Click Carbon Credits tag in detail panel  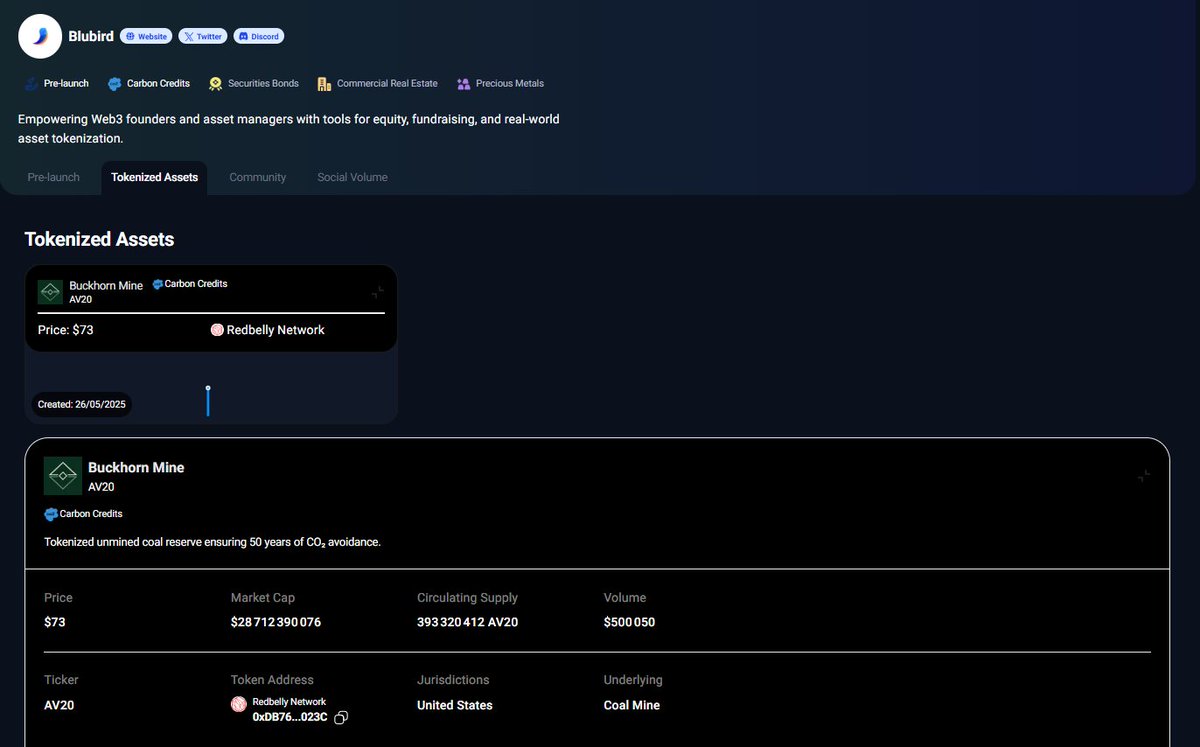[83, 514]
